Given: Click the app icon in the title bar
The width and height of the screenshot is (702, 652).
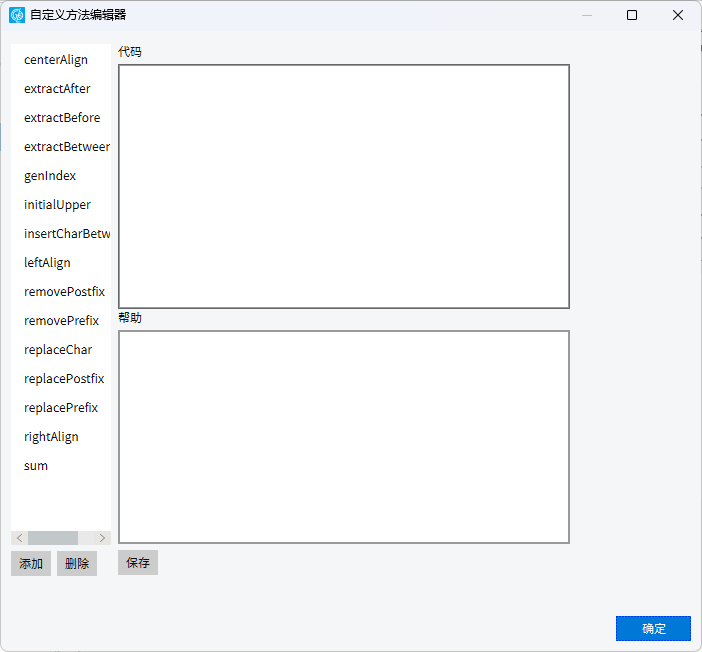Looking at the screenshot, I should pos(17,15).
